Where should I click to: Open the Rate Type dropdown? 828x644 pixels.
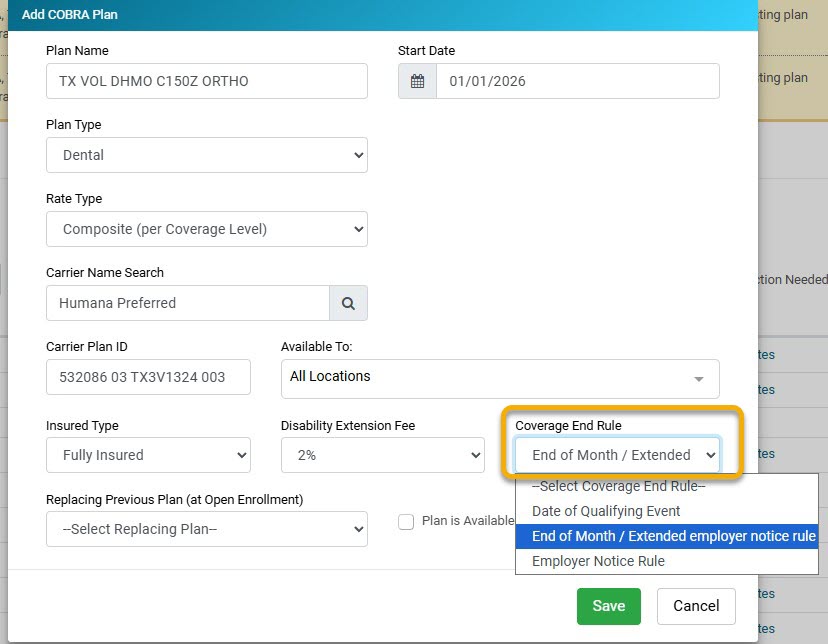point(206,229)
